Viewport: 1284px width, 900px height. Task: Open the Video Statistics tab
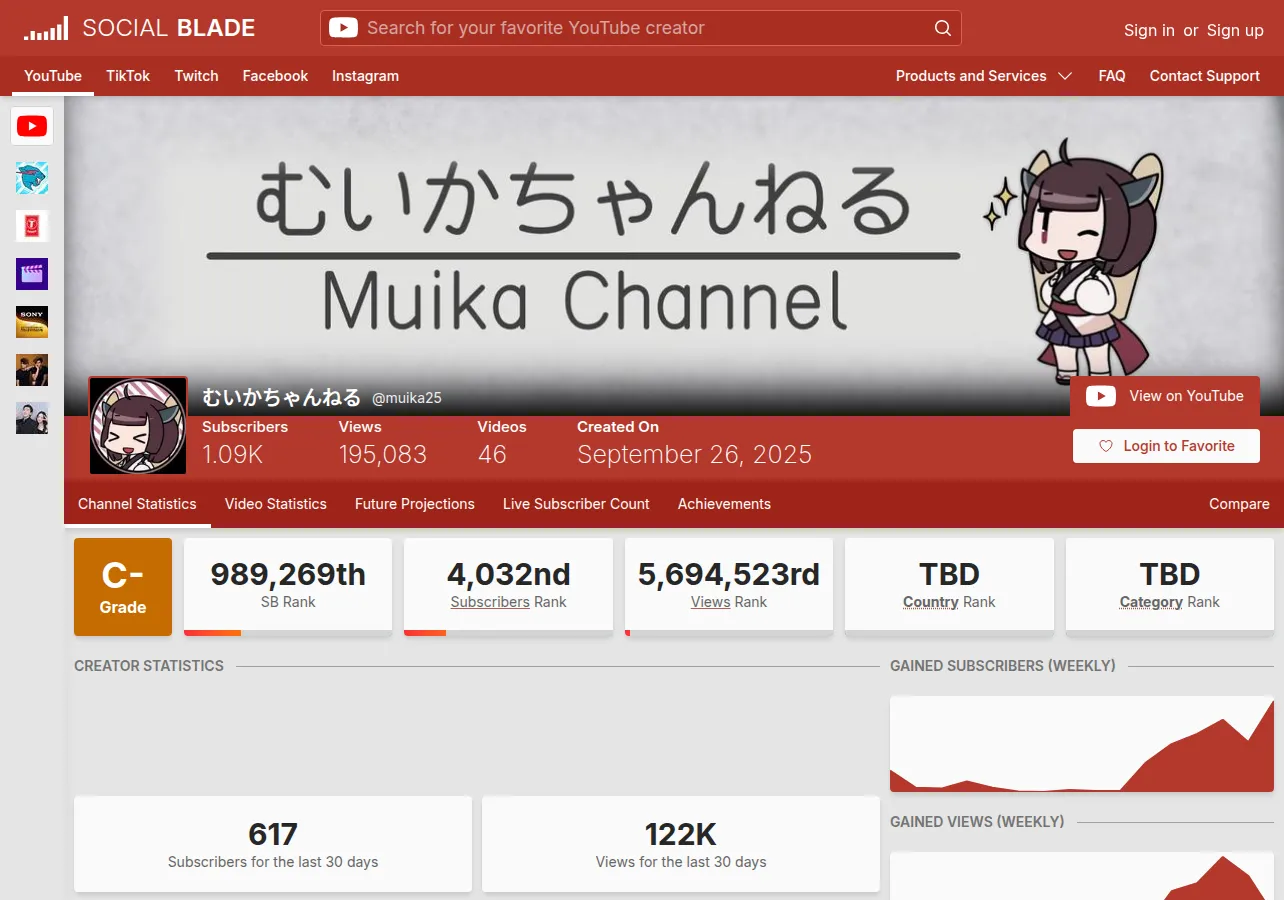pos(276,504)
